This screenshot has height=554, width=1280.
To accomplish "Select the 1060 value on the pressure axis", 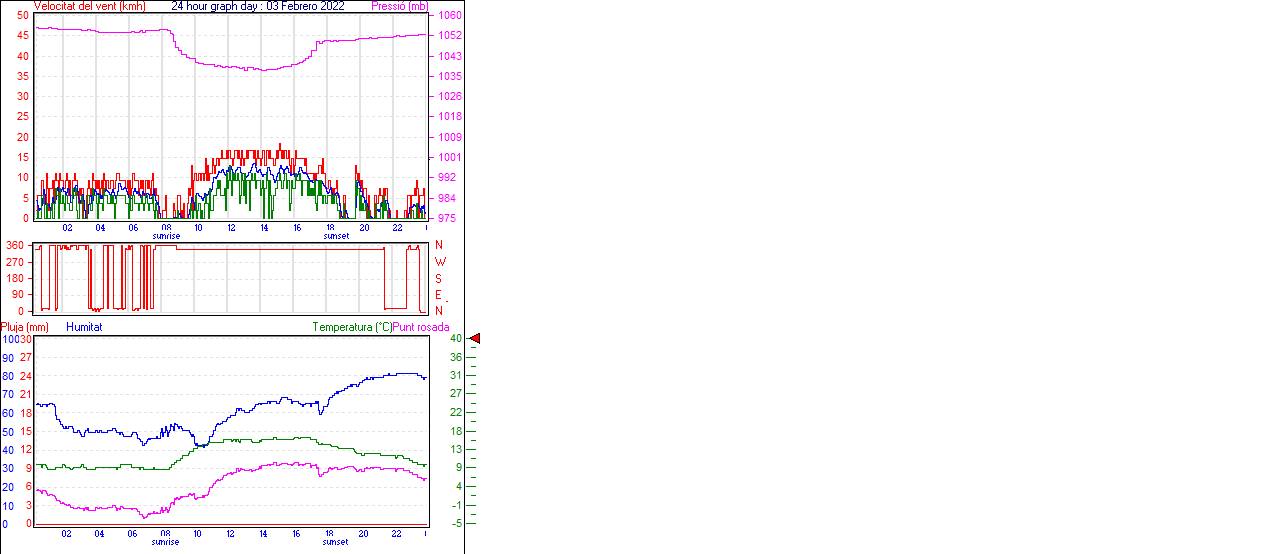I will 449,16.
